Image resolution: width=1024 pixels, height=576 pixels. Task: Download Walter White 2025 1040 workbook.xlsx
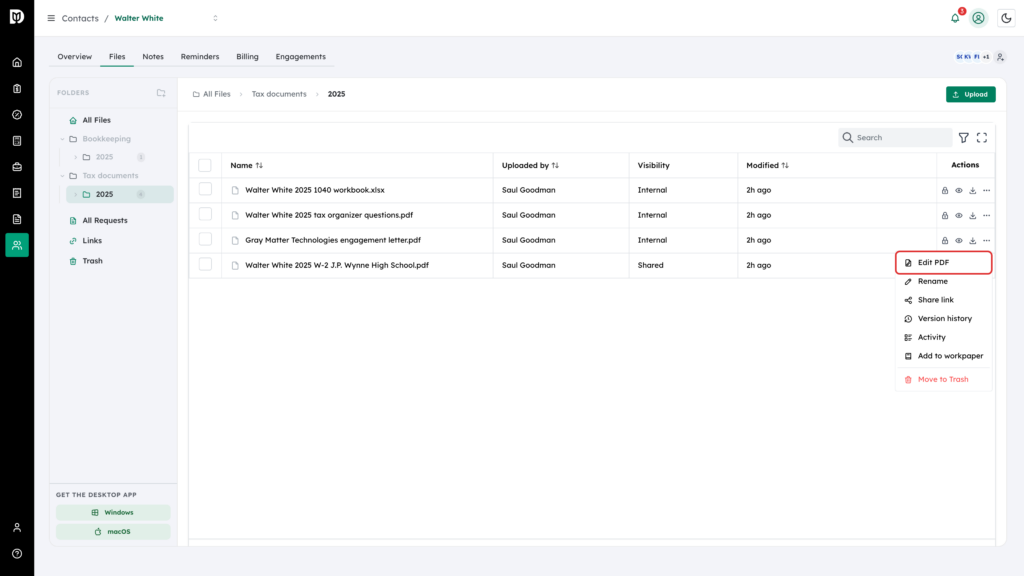click(x=972, y=191)
